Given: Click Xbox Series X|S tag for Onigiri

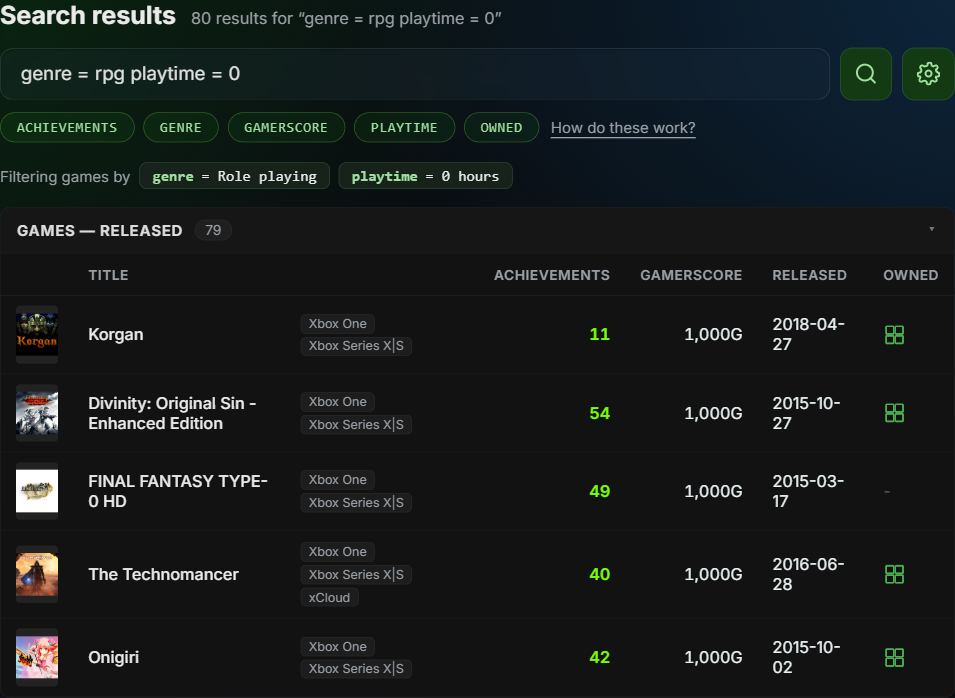Looking at the screenshot, I should pos(356,669).
